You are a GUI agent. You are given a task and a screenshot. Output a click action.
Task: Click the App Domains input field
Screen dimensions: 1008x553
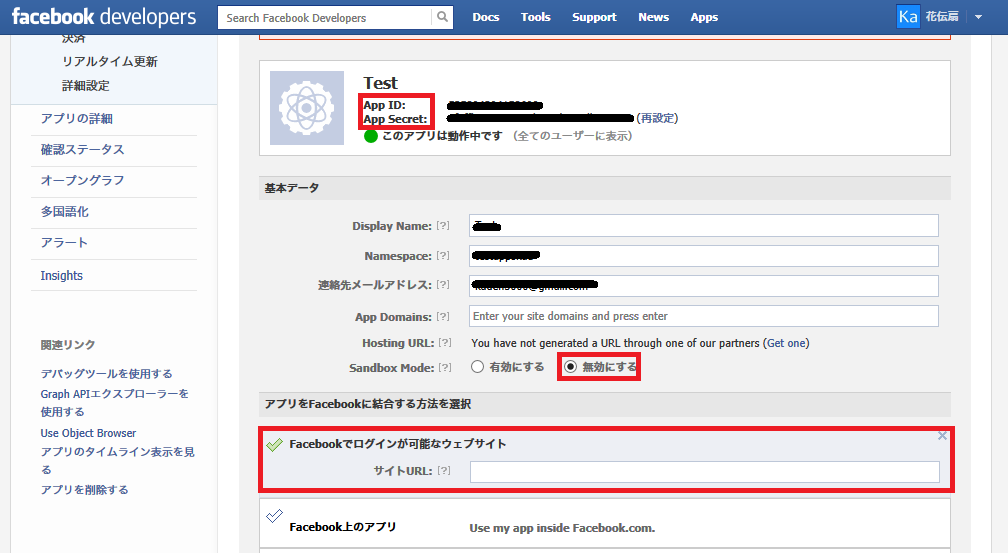pos(703,316)
